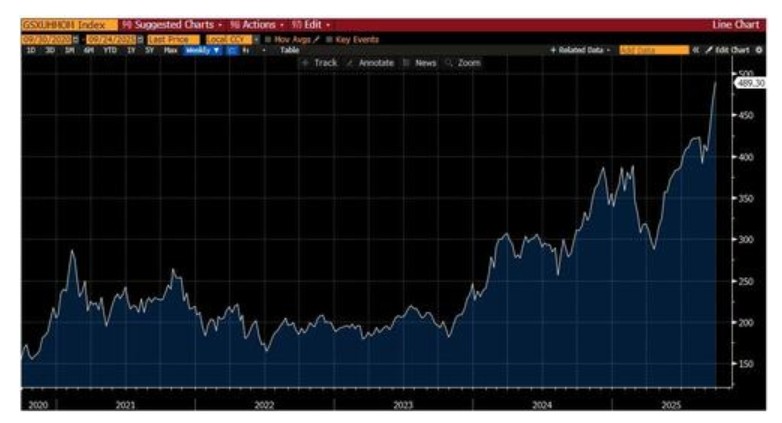The height and width of the screenshot is (423, 782).
Task: Select the 5Y time range
Action: pyautogui.click(x=149, y=50)
